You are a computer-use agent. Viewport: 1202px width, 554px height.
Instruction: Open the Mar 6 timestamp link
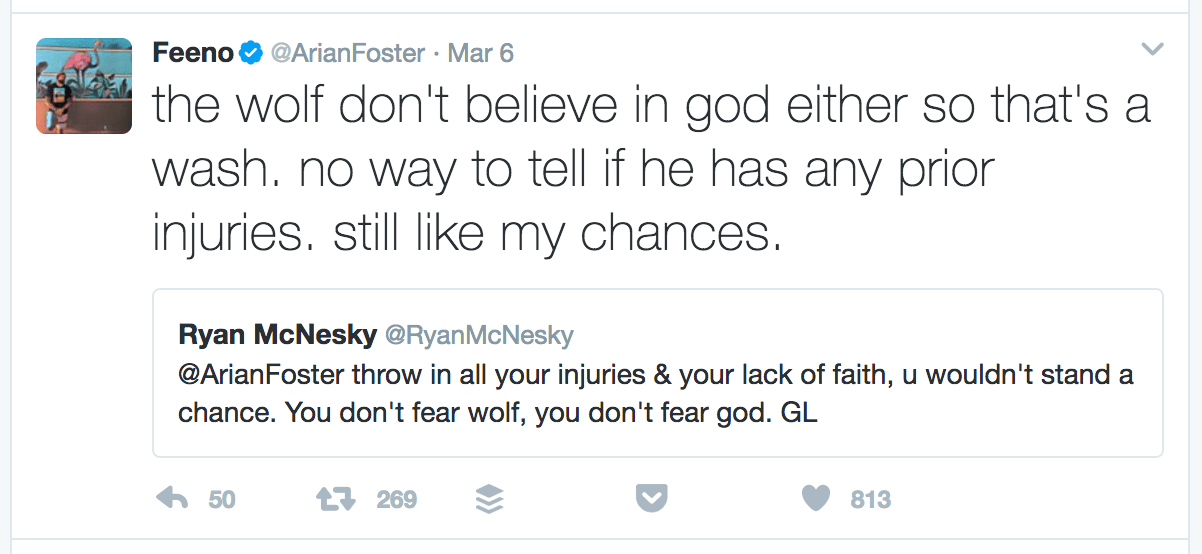pyautogui.click(x=480, y=53)
